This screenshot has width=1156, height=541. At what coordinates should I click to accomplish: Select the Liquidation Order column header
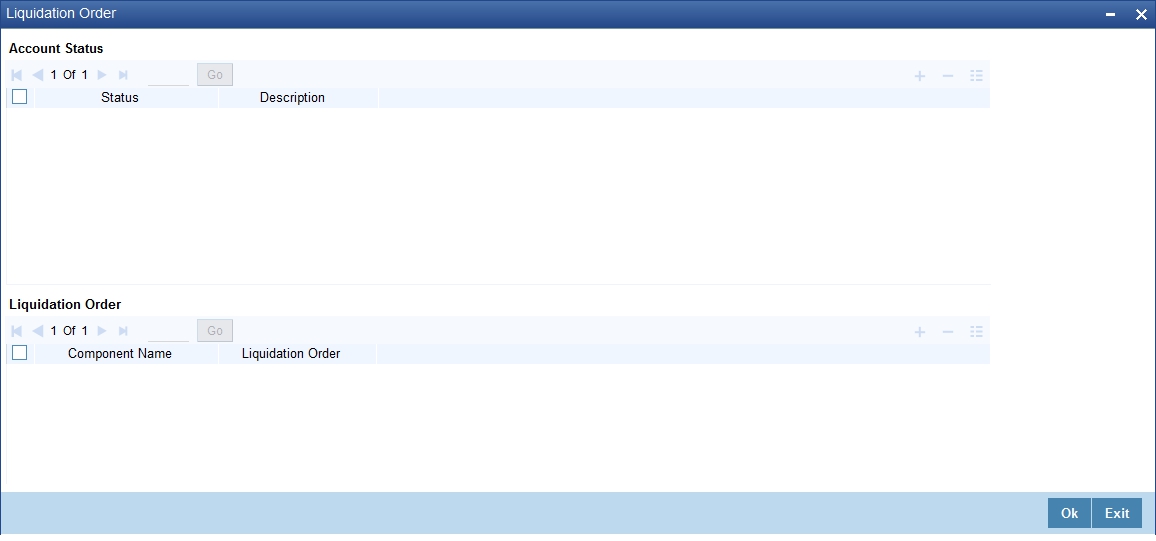[291, 354]
